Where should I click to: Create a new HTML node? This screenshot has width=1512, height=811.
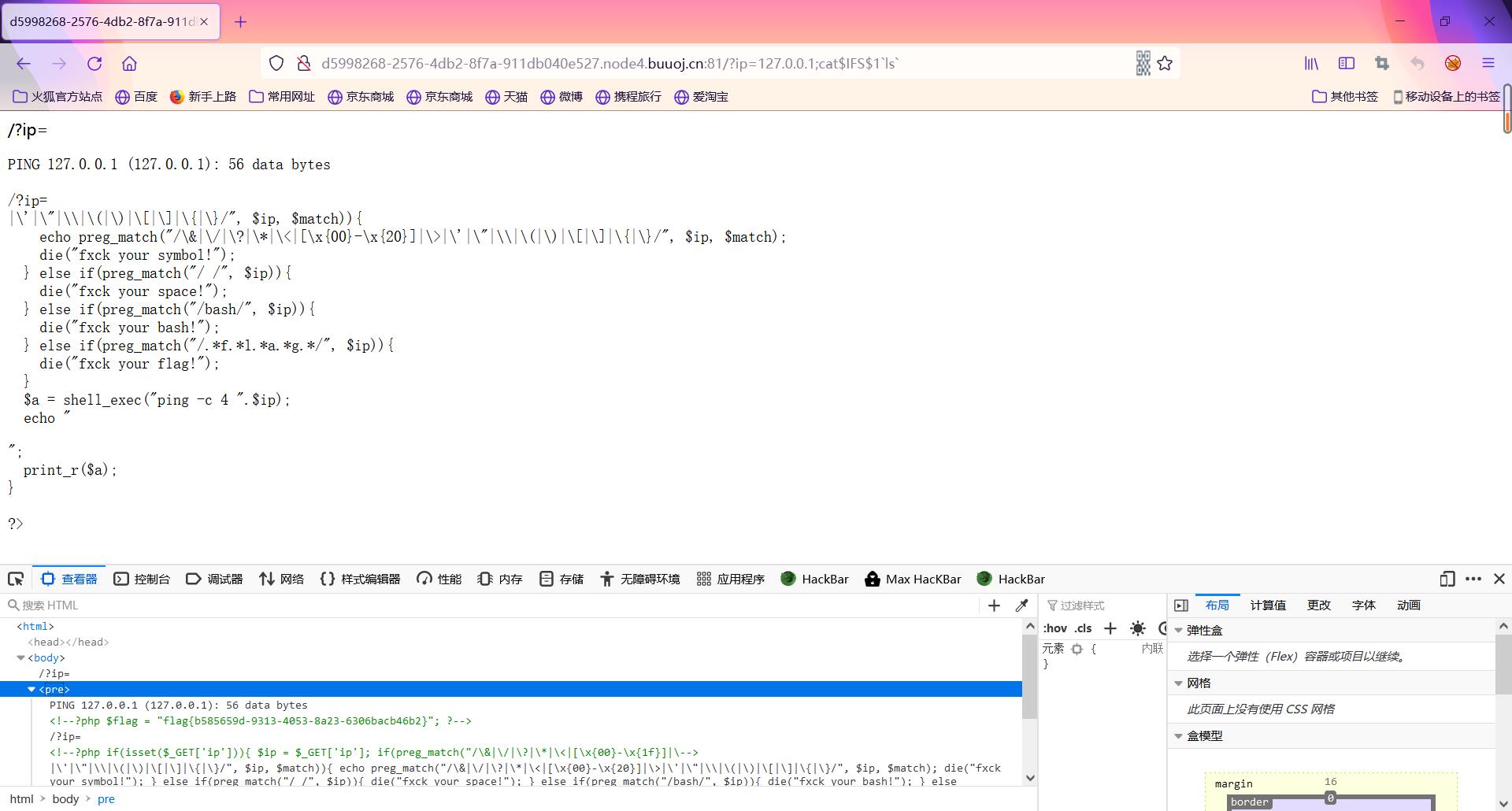994,605
